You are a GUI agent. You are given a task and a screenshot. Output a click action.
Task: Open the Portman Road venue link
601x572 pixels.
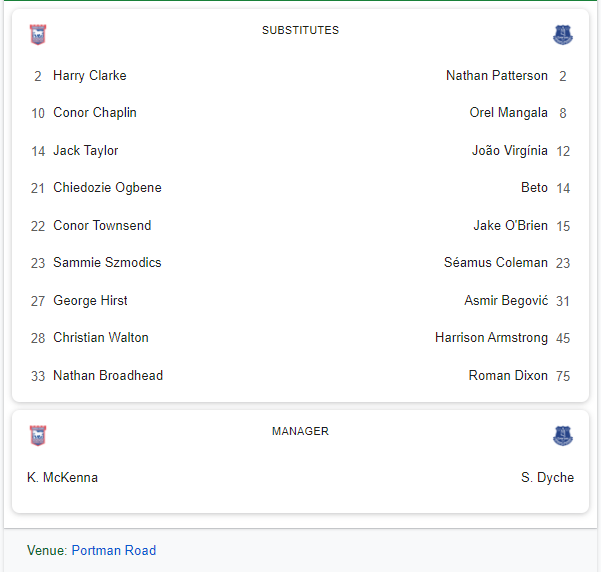click(113, 550)
